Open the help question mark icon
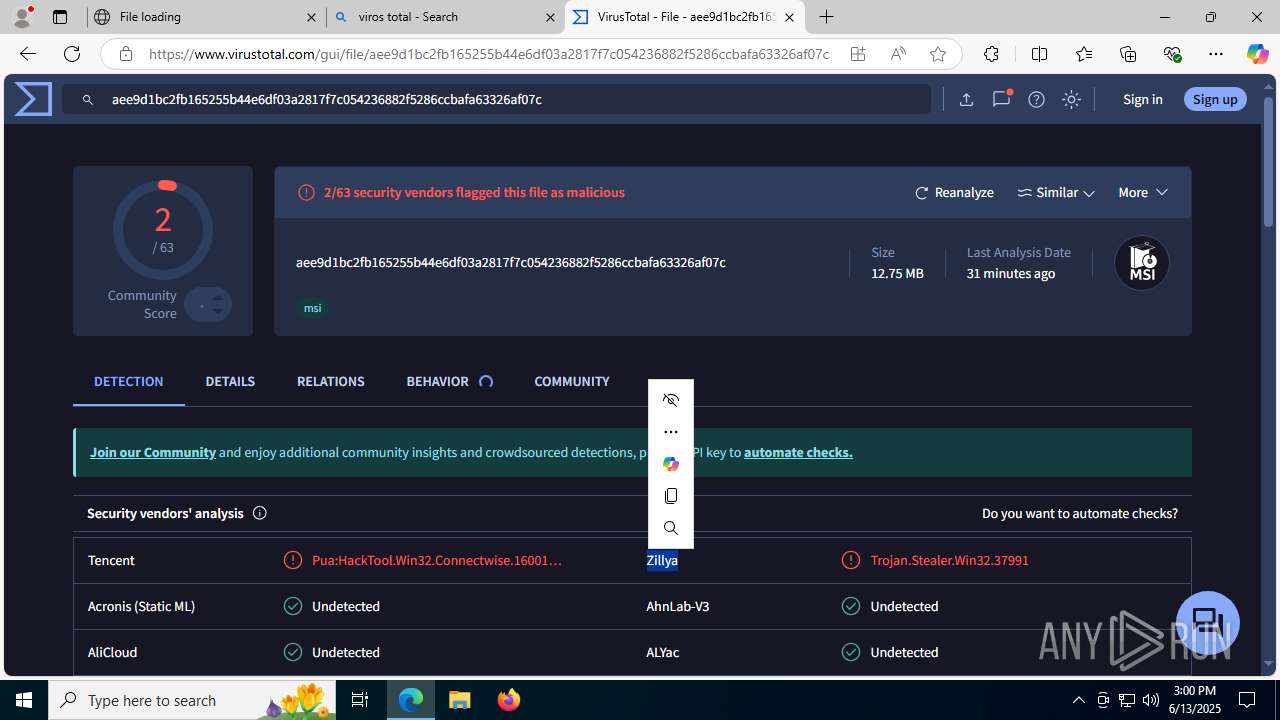 coord(1036,99)
